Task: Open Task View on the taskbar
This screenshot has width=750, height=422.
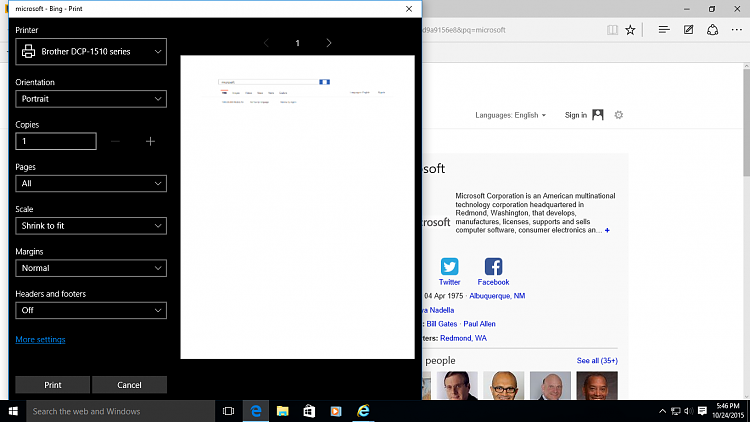Action: coord(229,411)
